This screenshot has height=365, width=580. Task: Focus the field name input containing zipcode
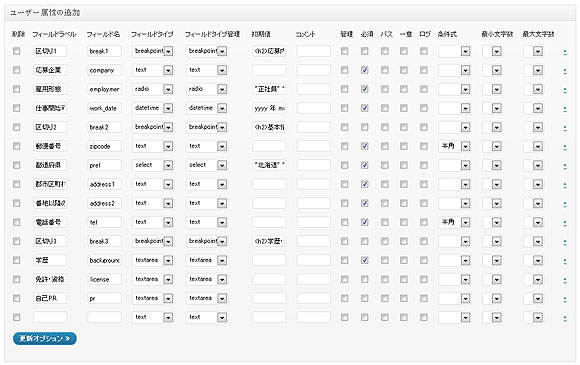[x=104, y=146]
